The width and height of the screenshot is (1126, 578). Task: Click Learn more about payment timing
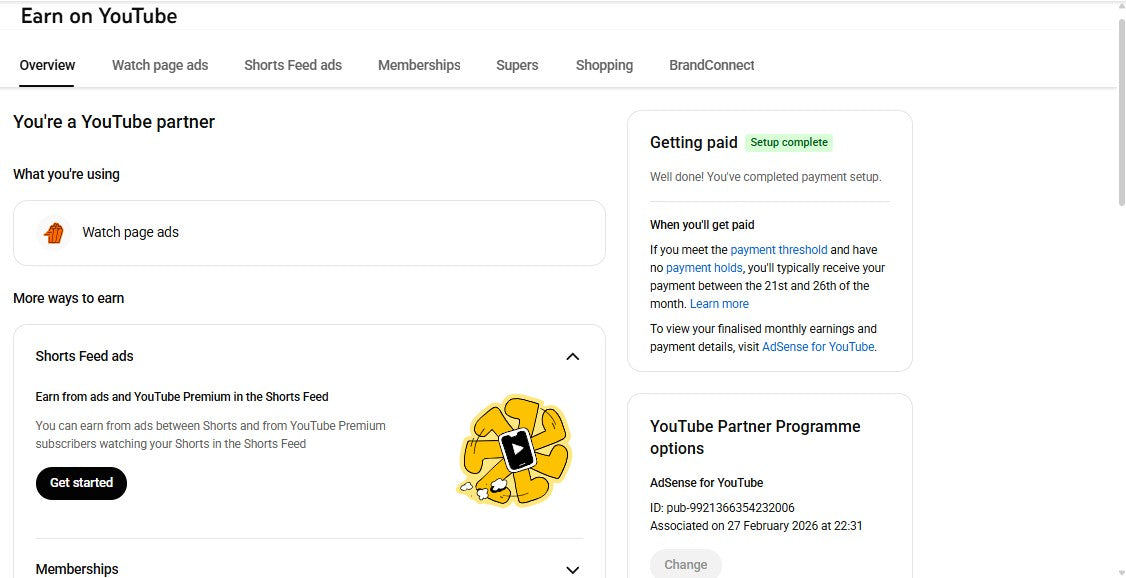click(719, 303)
